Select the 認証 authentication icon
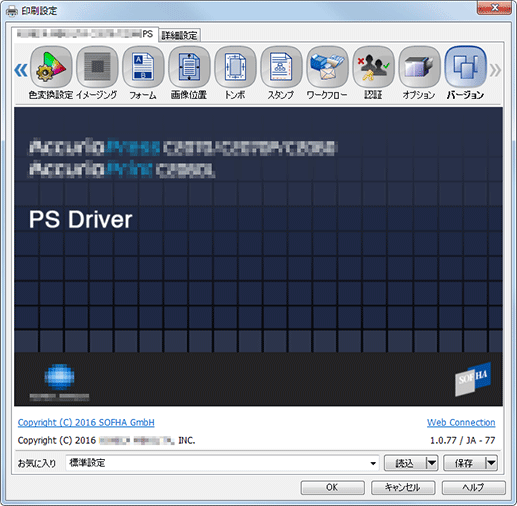 point(373,67)
